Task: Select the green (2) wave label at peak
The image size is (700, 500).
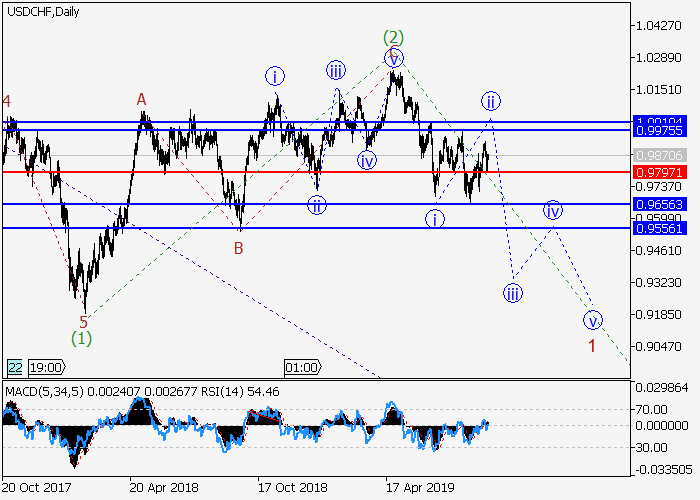Action: click(x=393, y=38)
